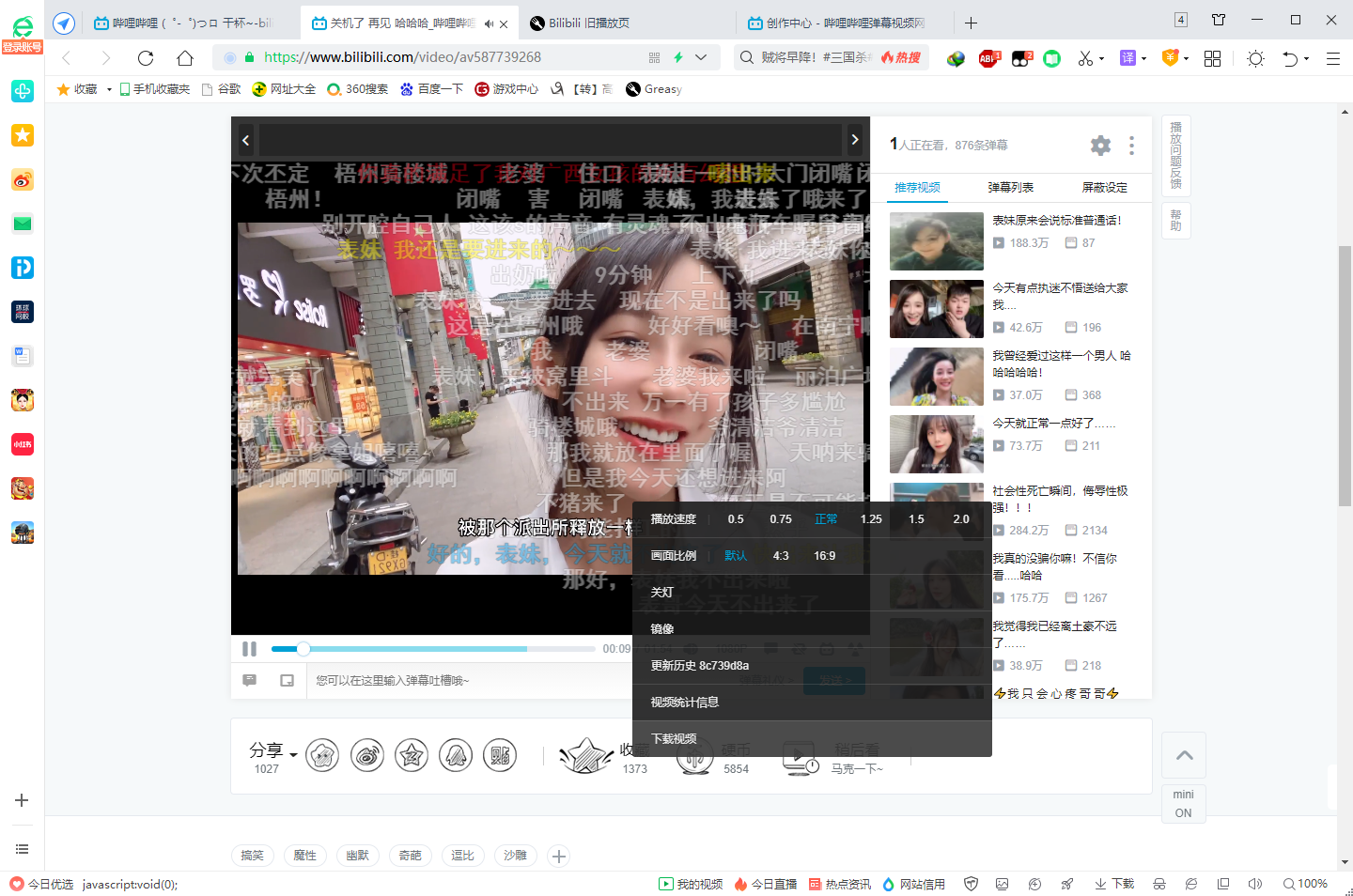The height and width of the screenshot is (896, 1353).
Task: Switch to the 弹幕列表 tab
Action: coord(1011,188)
